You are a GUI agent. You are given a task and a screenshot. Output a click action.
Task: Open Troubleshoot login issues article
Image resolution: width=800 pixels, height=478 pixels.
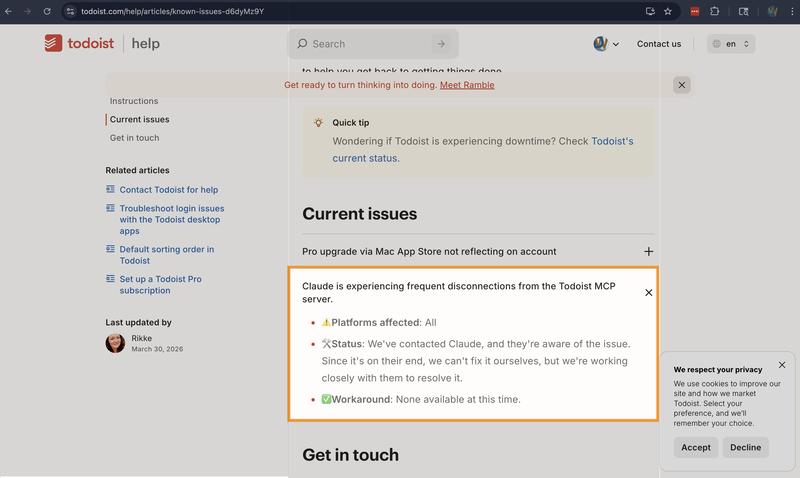[171, 219]
